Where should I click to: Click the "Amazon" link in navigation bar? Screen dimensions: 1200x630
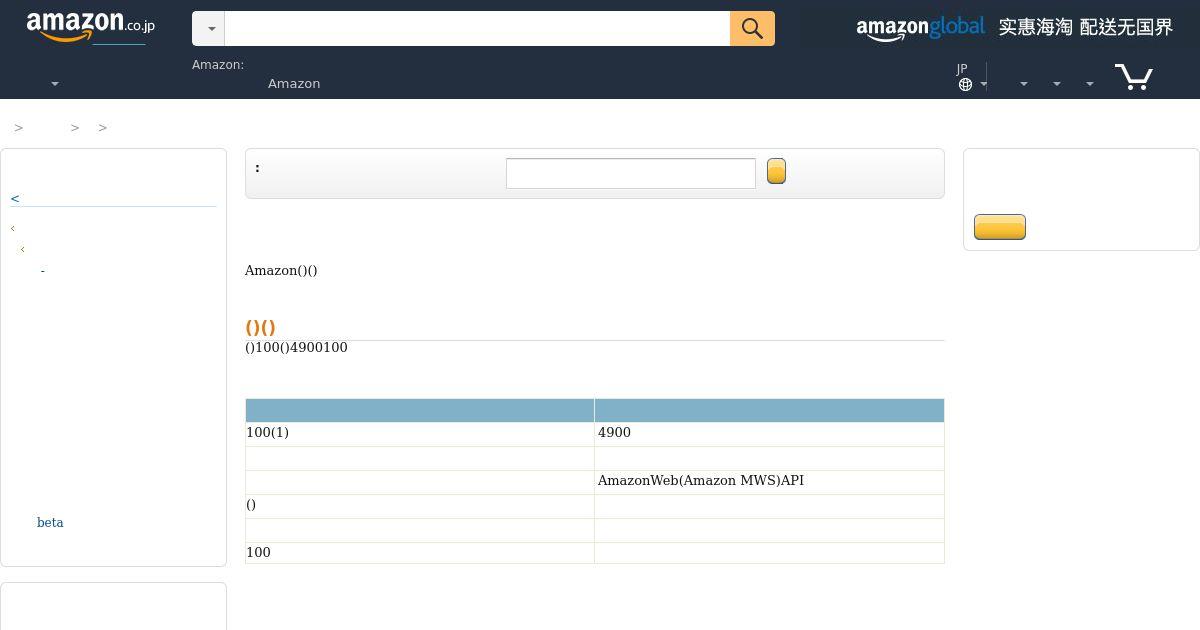click(294, 84)
